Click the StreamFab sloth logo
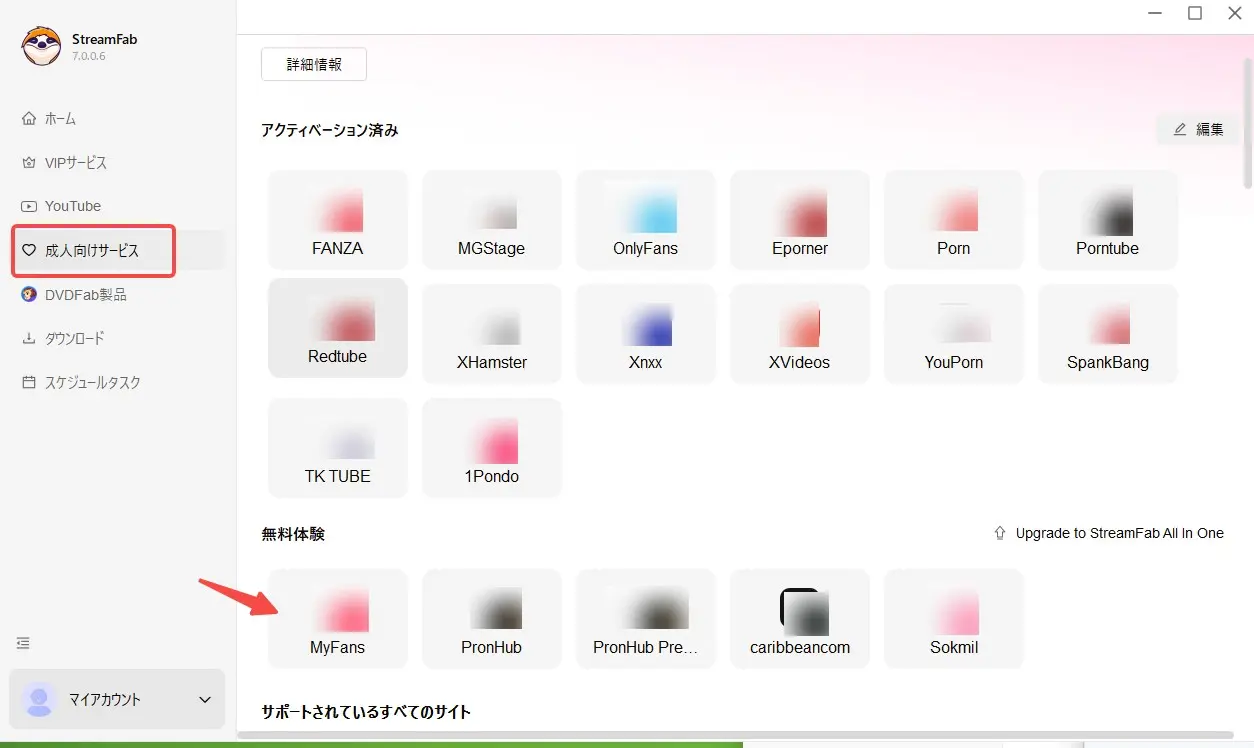This screenshot has height=748, width=1254. point(42,46)
